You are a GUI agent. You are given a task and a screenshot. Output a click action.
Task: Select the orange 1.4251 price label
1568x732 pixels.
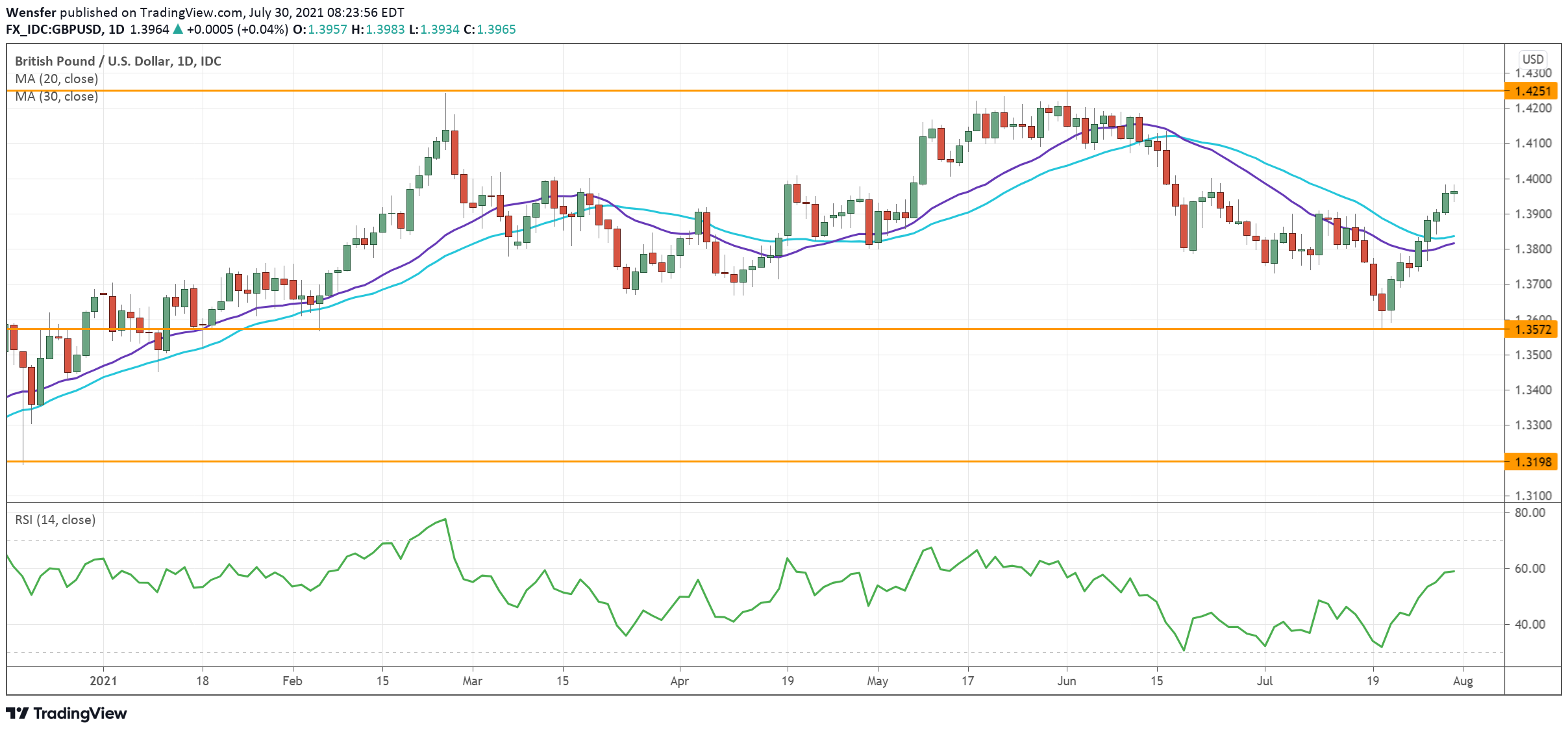[1532, 92]
